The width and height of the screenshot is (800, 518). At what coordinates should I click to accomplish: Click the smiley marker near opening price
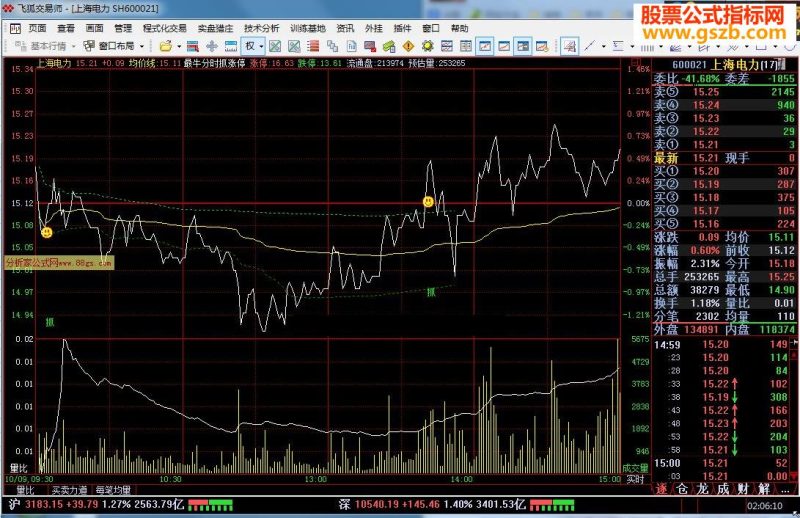coord(46,232)
